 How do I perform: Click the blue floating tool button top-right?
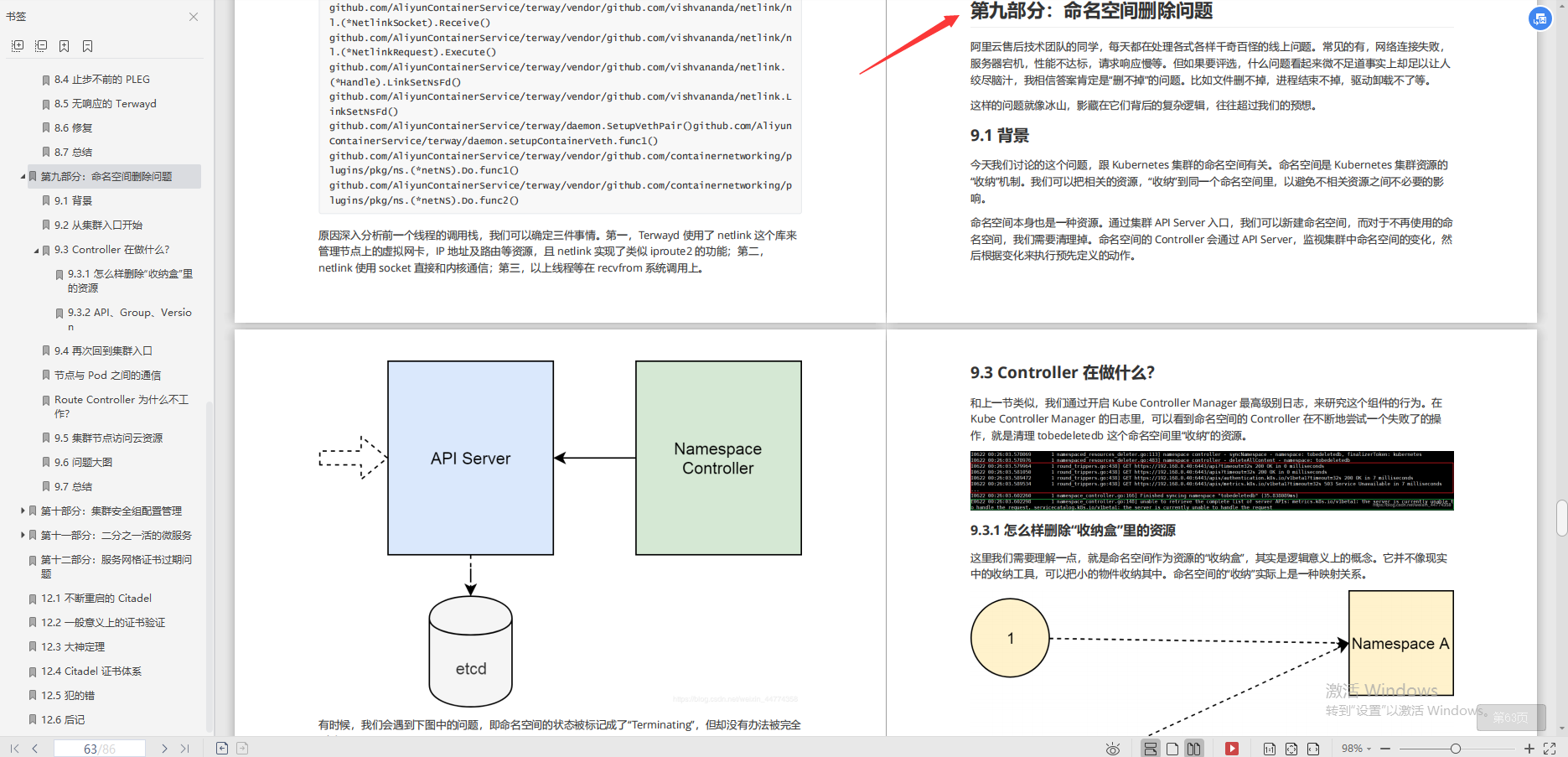tap(1540, 18)
